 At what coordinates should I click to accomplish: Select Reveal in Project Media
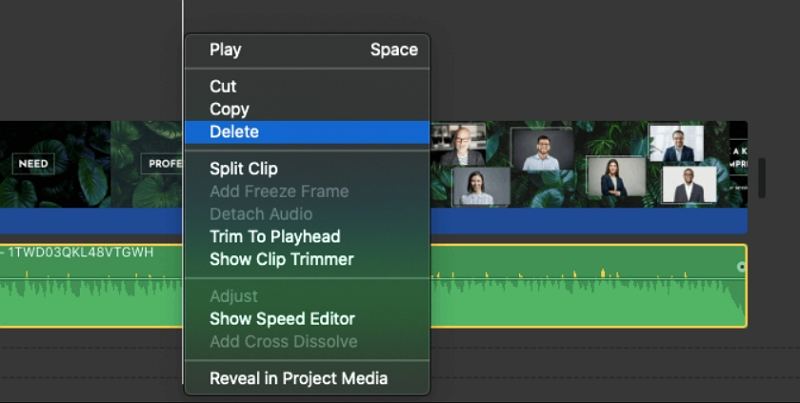point(307,379)
